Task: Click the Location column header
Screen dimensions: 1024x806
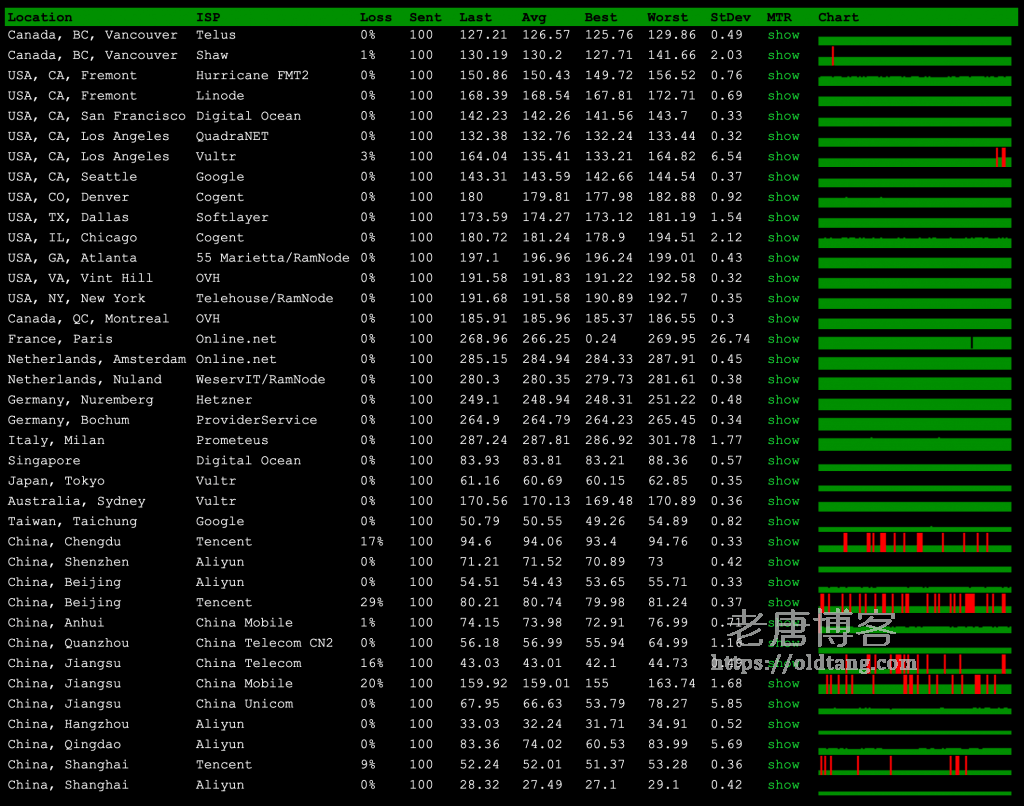Action: point(40,17)
